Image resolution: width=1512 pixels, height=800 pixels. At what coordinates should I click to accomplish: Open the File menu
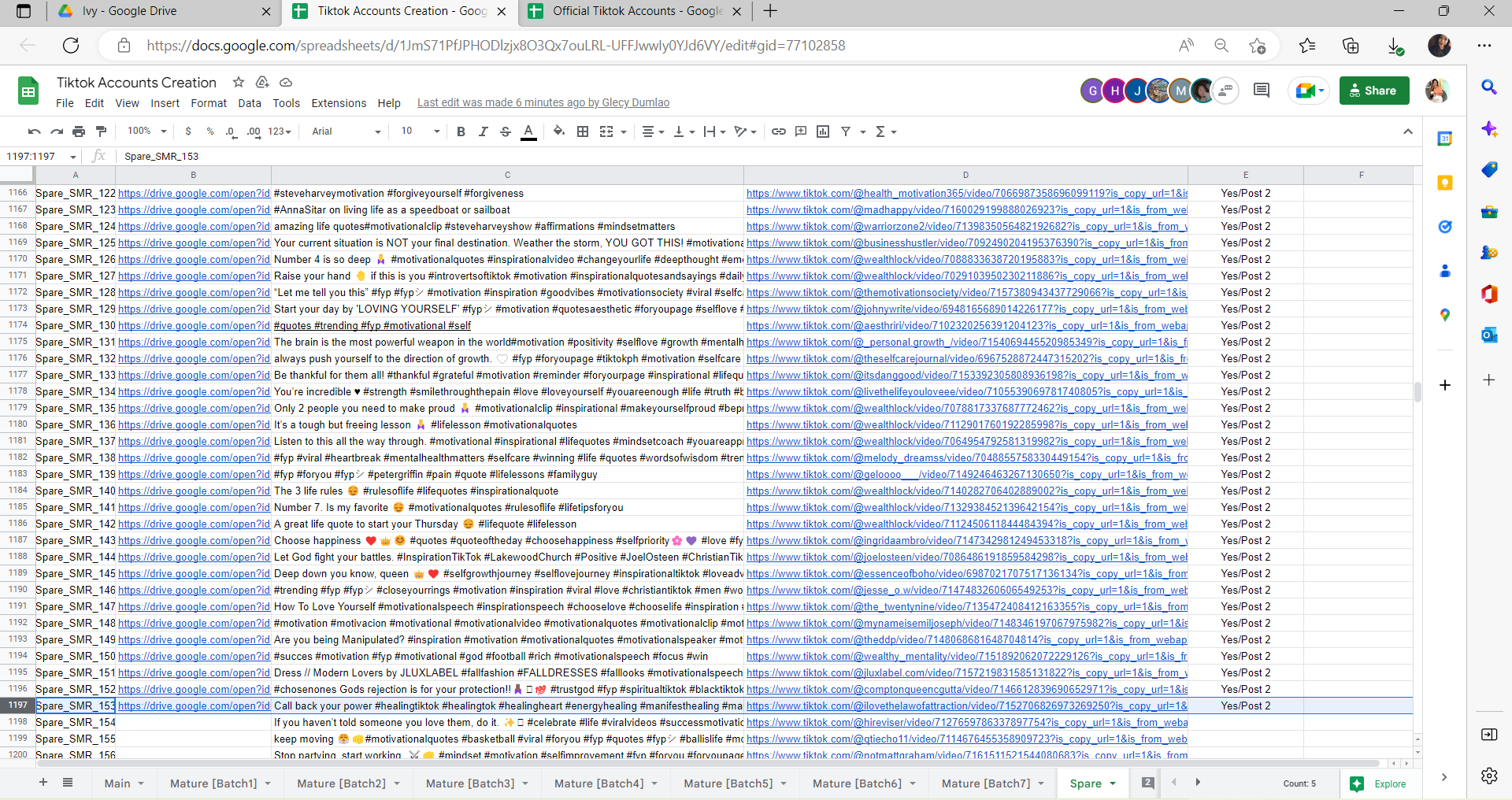[x=65, y=103]
